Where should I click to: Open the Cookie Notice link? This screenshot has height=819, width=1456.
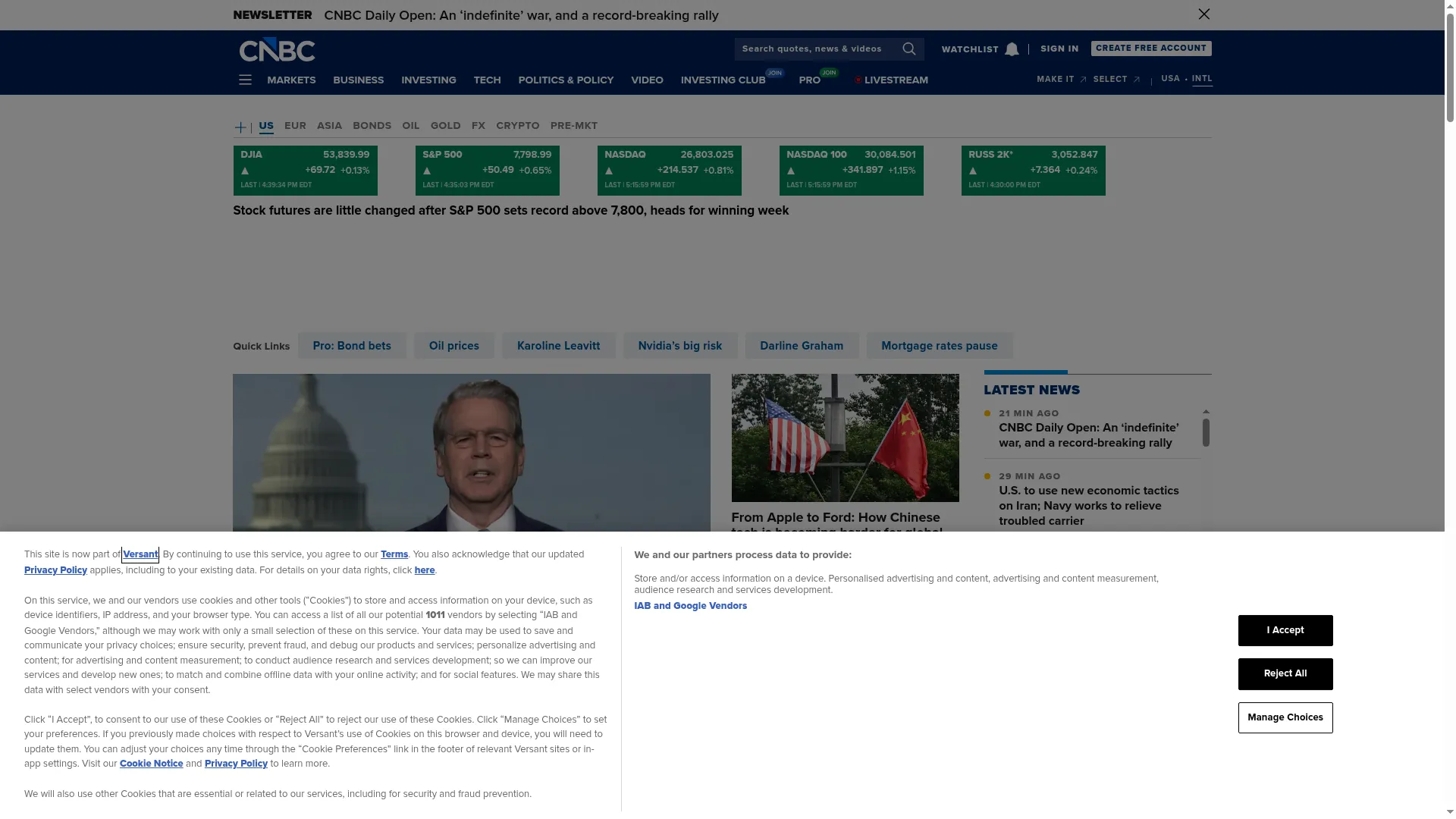[x=151, y=764]
